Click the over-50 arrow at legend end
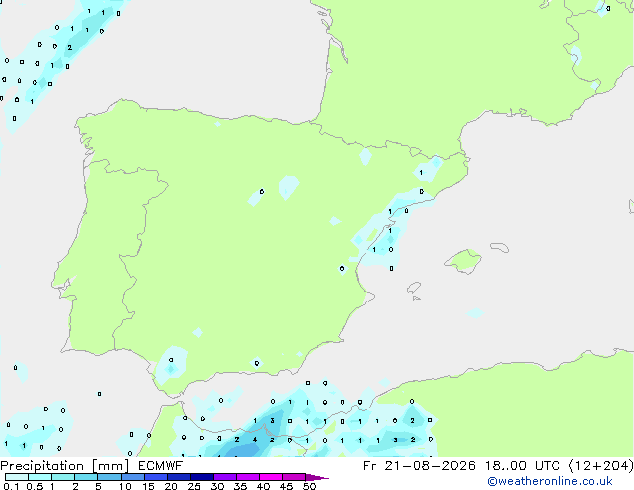Viewport: 634px width, 490px height. tap(317, 477)
